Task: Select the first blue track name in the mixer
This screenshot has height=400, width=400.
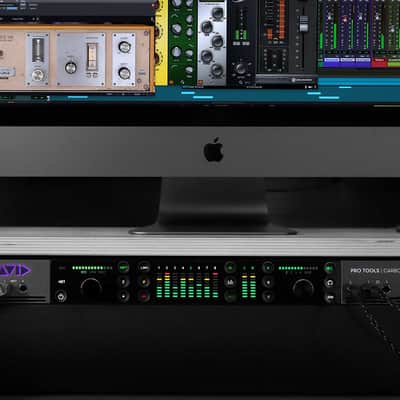Action: pyautogui.click(x=331, y=60)
